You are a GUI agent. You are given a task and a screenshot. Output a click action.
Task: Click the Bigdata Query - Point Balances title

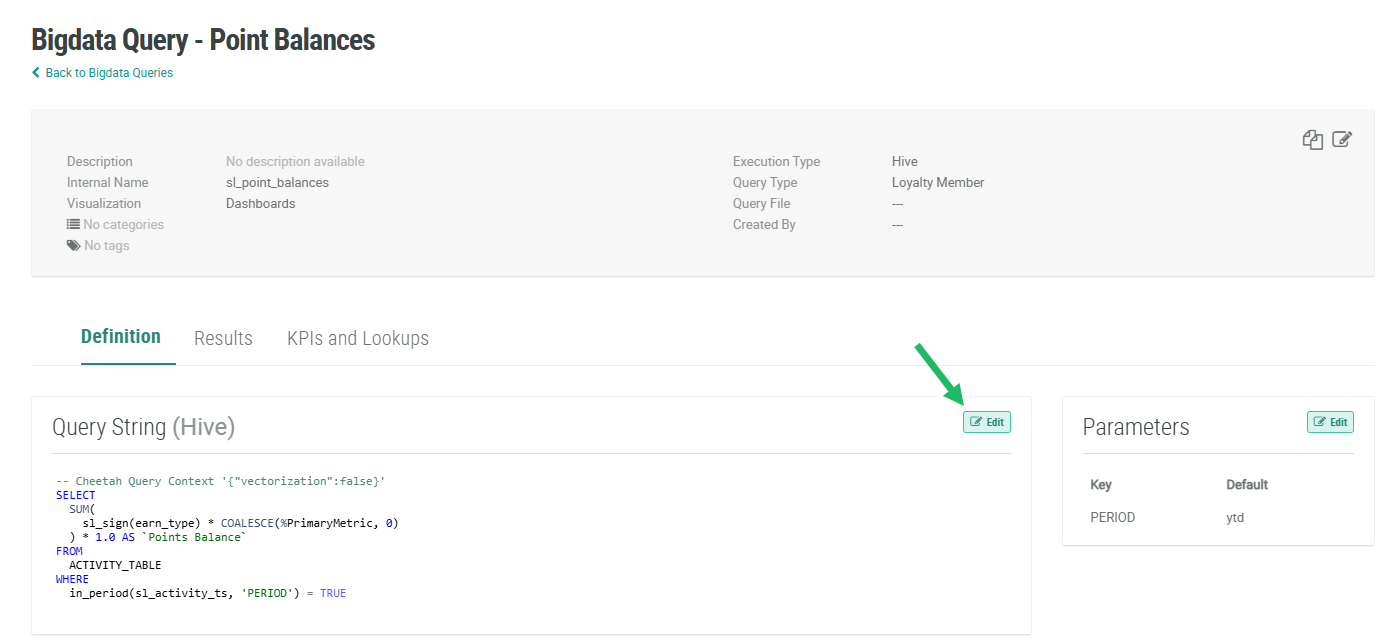pyautogui.click(x=203, y=40)
